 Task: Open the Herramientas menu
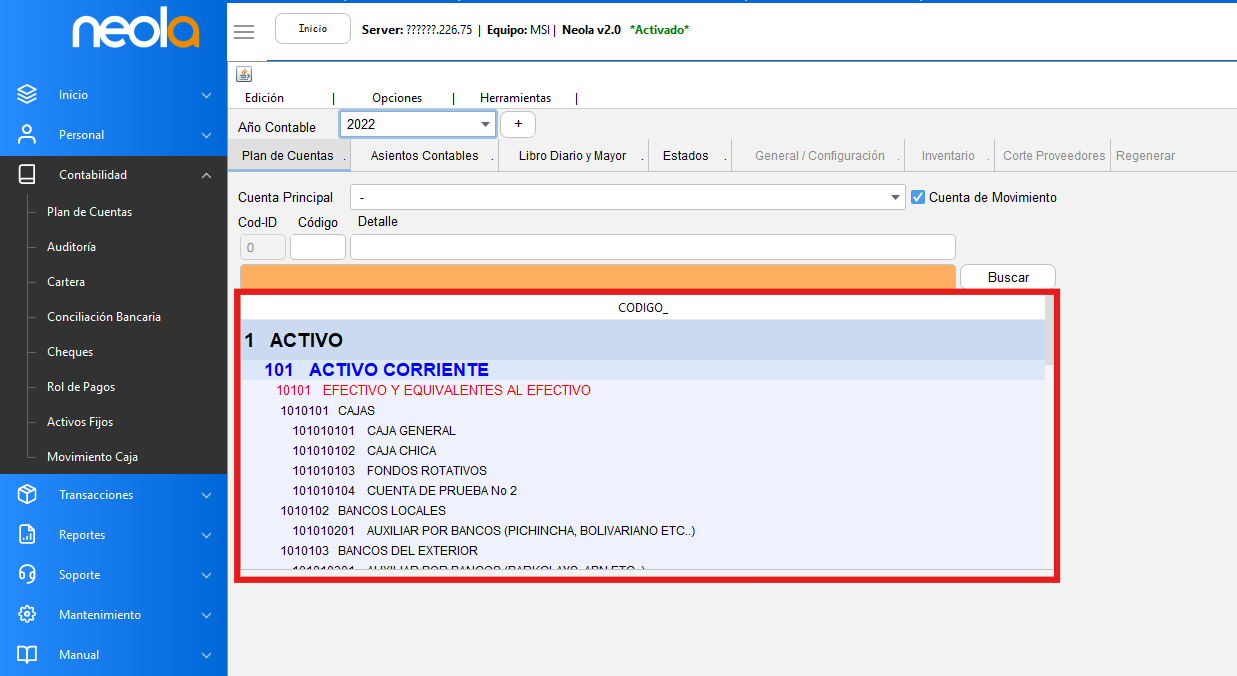(515, 98)
